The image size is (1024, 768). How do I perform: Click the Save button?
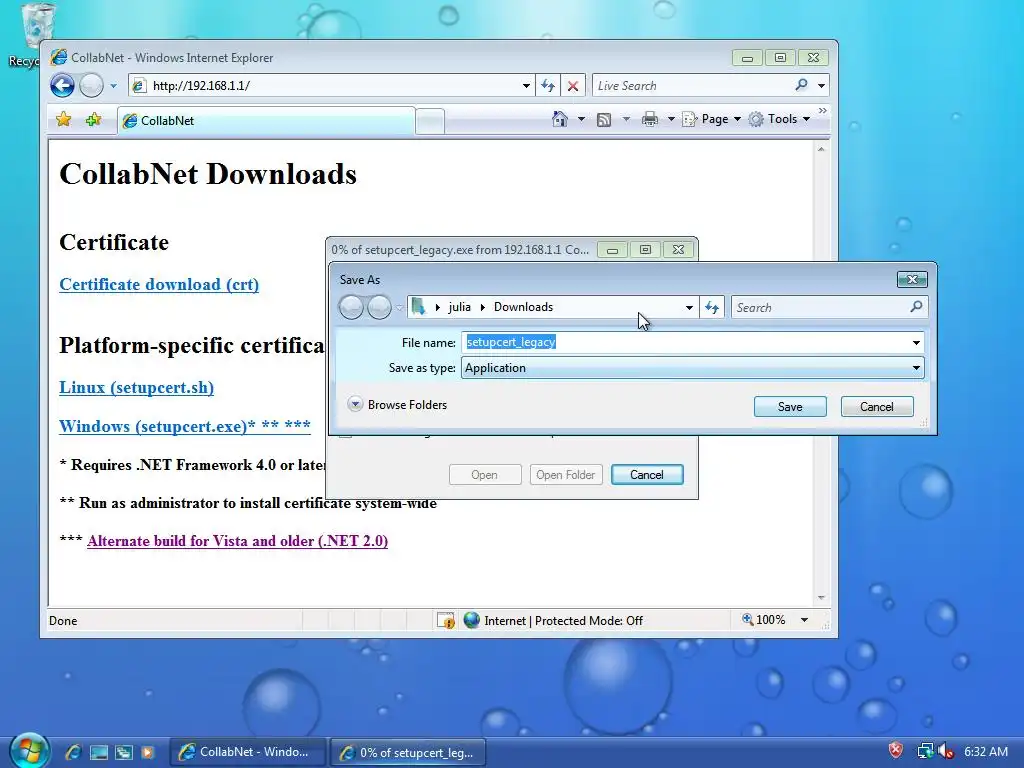790,407
